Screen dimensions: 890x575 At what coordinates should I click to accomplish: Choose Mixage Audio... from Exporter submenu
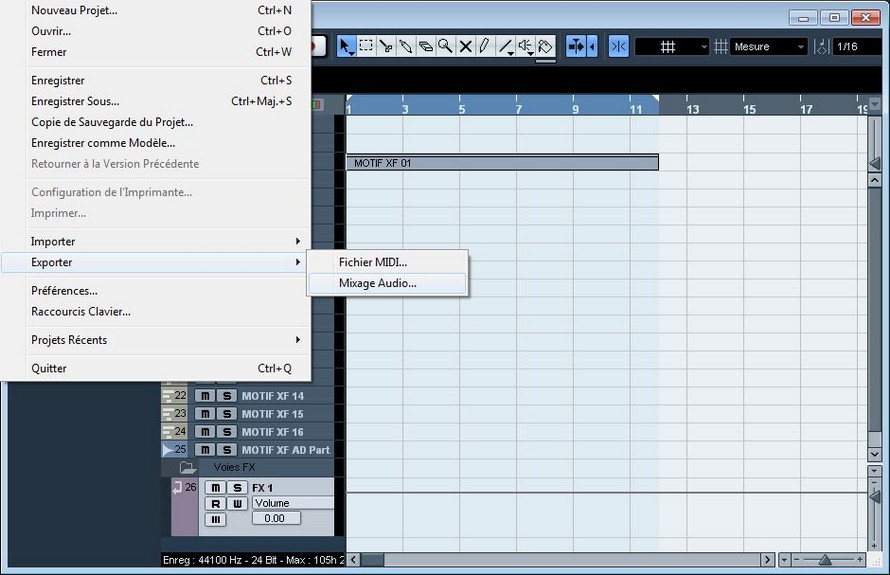[x=378, y=283]
